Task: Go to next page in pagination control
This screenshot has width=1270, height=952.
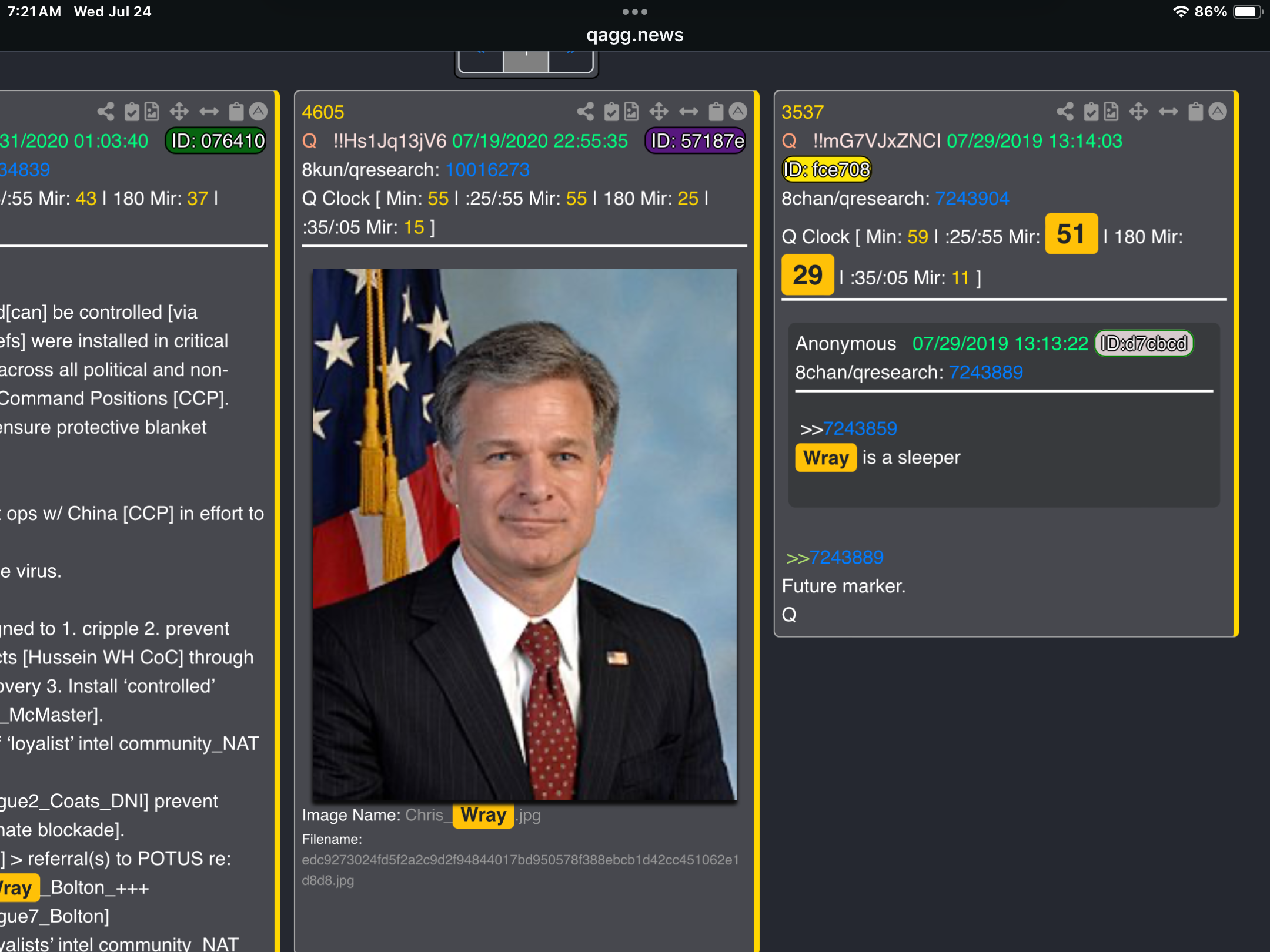Action: 570,61
